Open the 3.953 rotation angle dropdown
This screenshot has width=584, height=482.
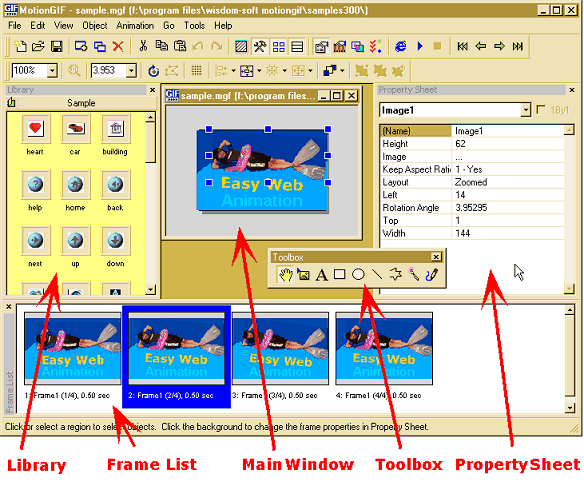point(131,70)
